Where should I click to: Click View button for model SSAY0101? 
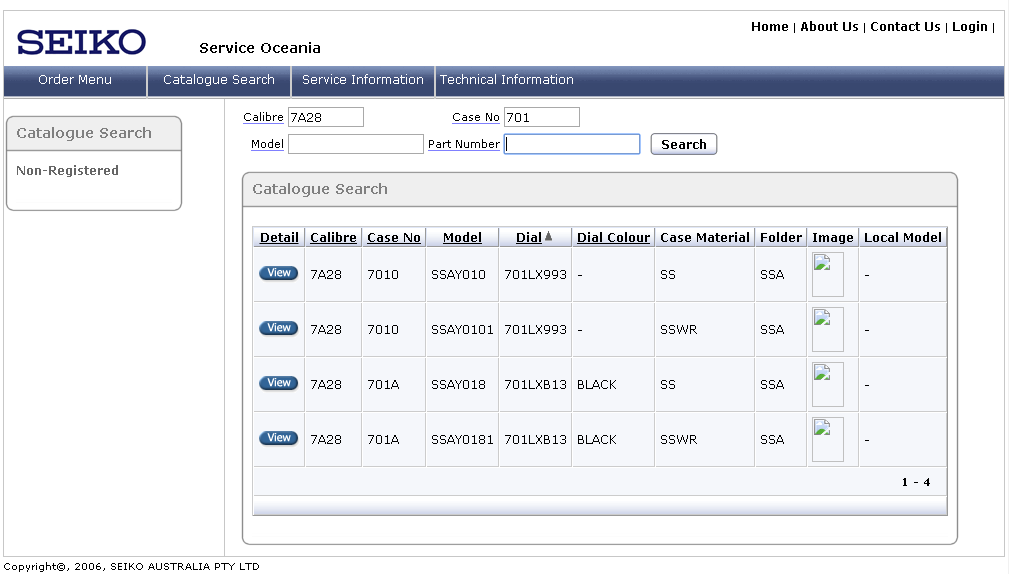(x=278, y=328)
